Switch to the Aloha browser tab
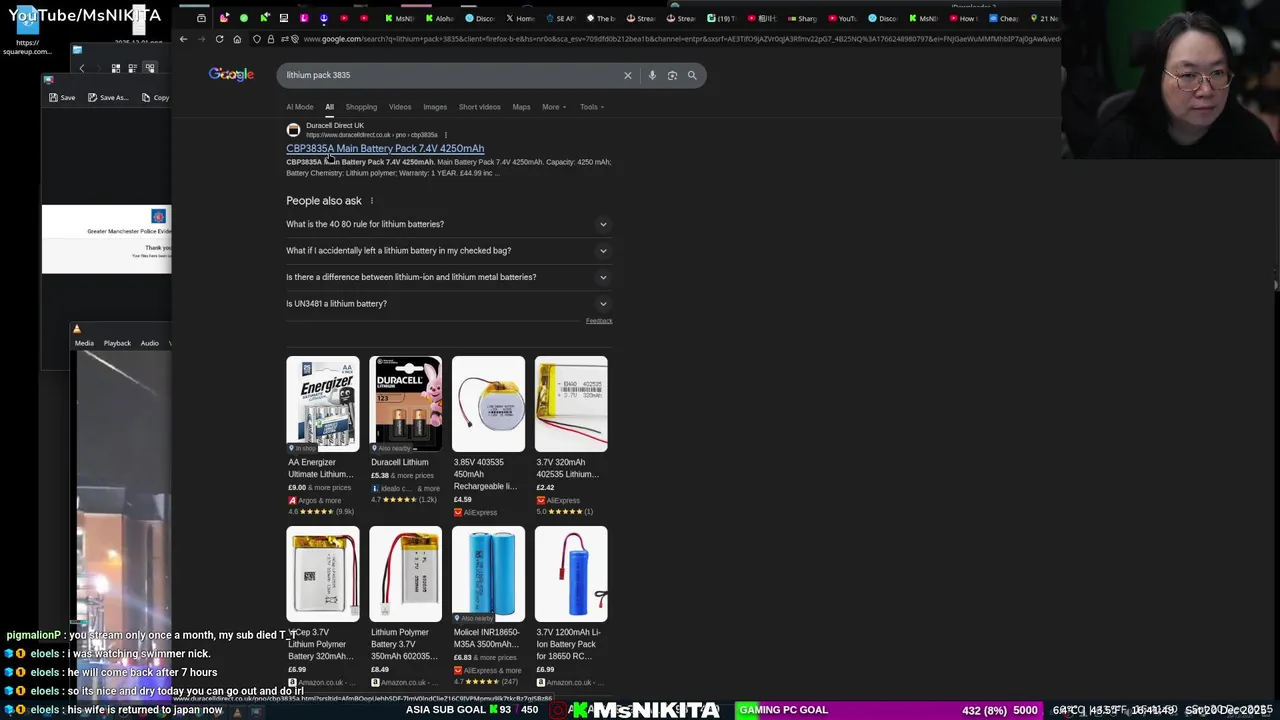Image resolution: width=1280 pixels, height=720 pixels. (x=441, y=18)
